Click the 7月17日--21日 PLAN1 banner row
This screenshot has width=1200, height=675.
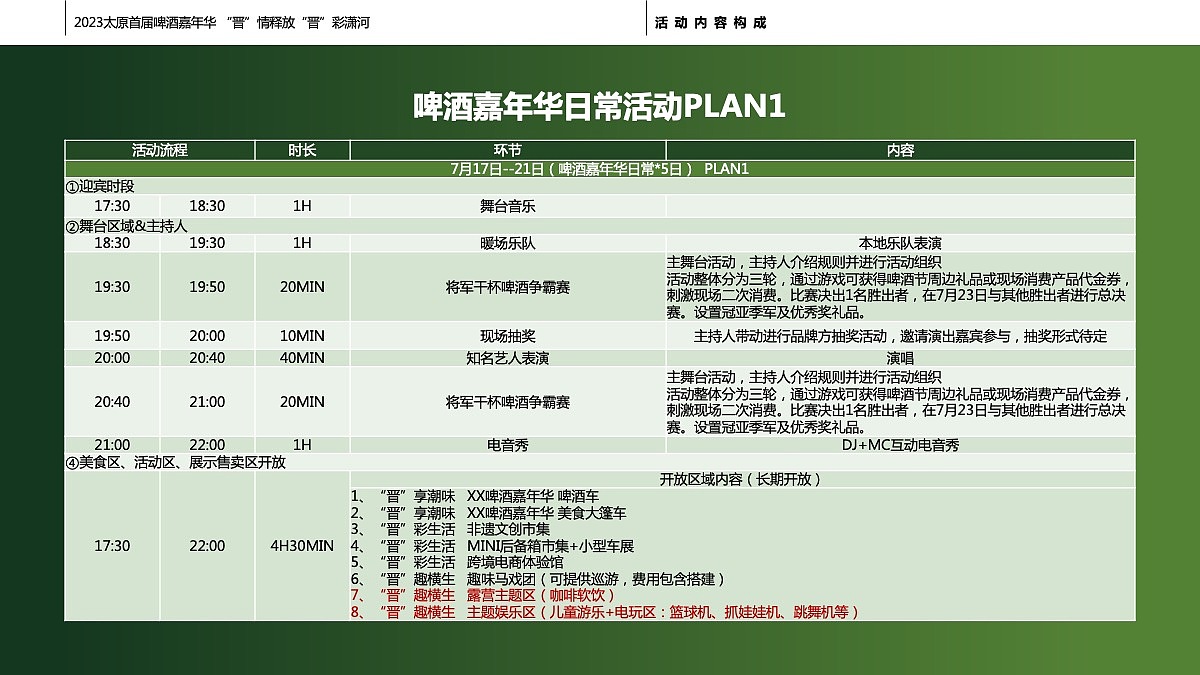point(600,169)
